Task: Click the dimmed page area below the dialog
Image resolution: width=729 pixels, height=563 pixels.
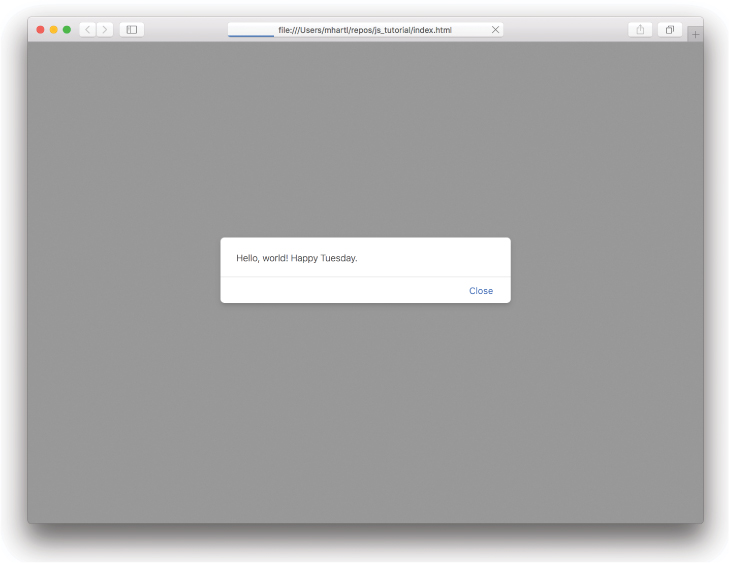Action: [365, 410]
